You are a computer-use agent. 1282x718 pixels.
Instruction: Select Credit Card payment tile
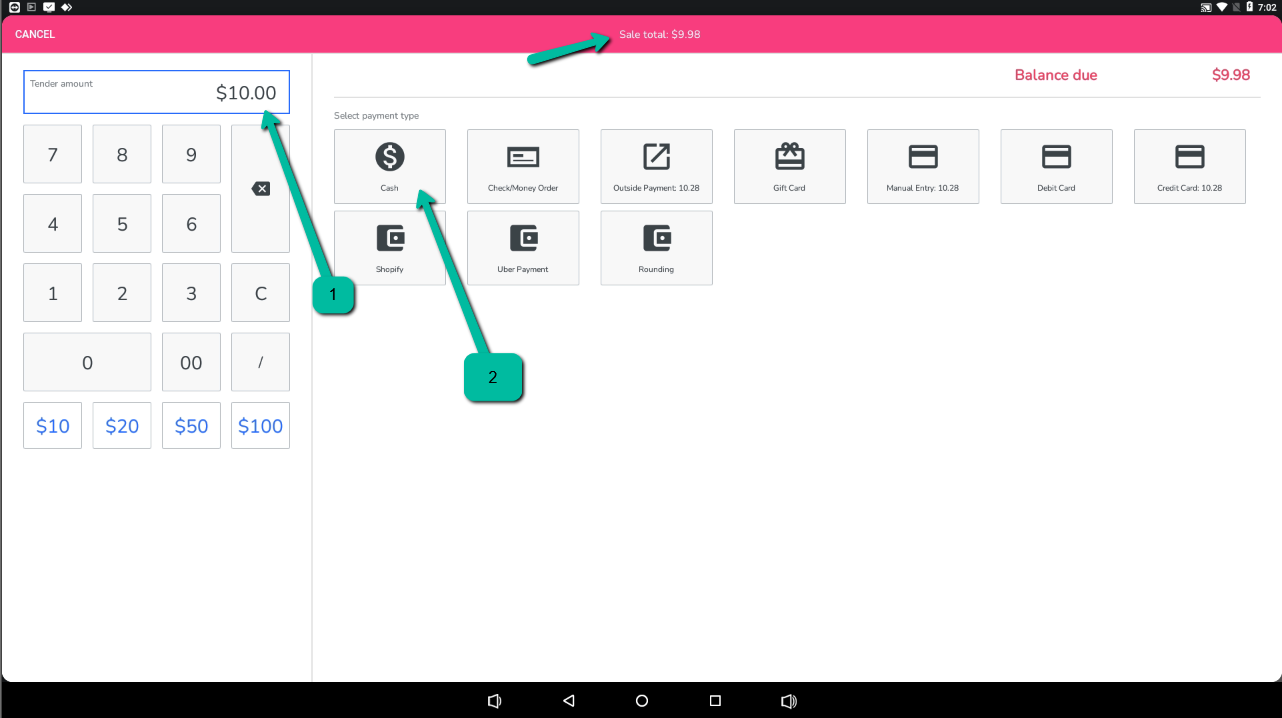(1189, 166)
